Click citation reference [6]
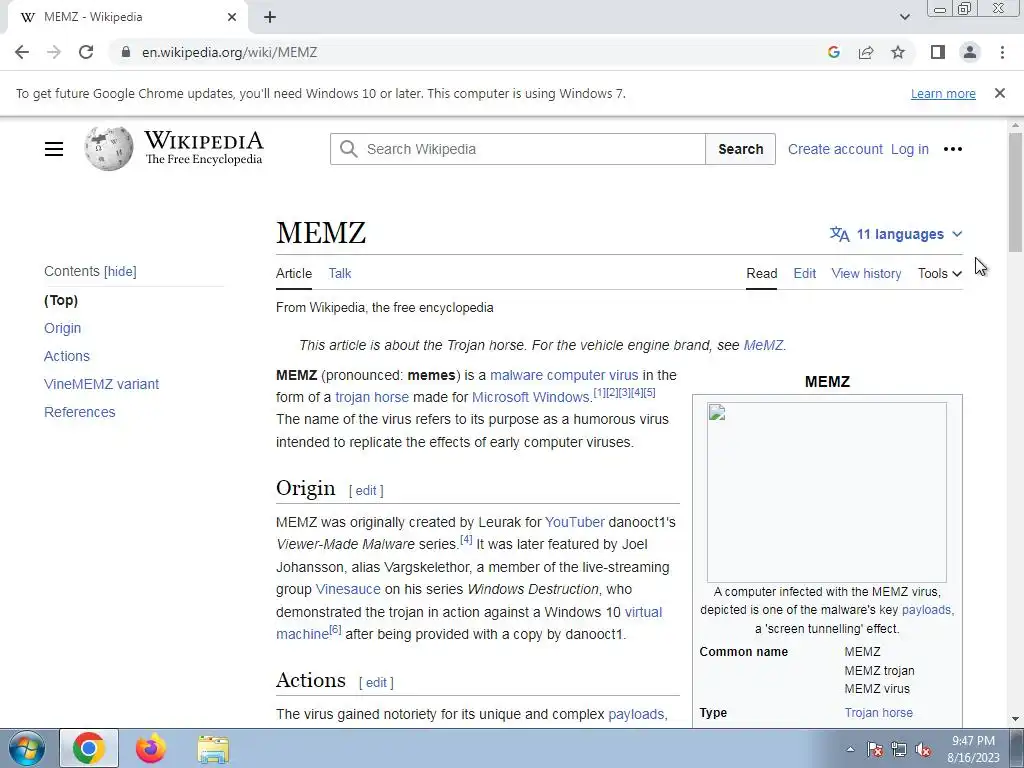1024x768 pixels. pyautogui.click(x=335, y=630)
